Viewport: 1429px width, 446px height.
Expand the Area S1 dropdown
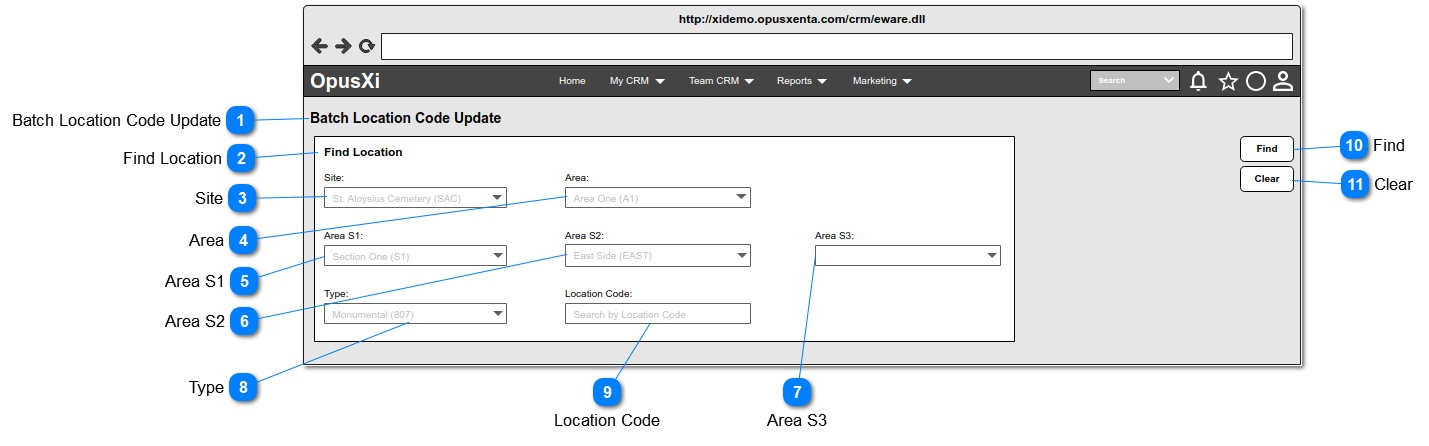(x=415, y=256)
